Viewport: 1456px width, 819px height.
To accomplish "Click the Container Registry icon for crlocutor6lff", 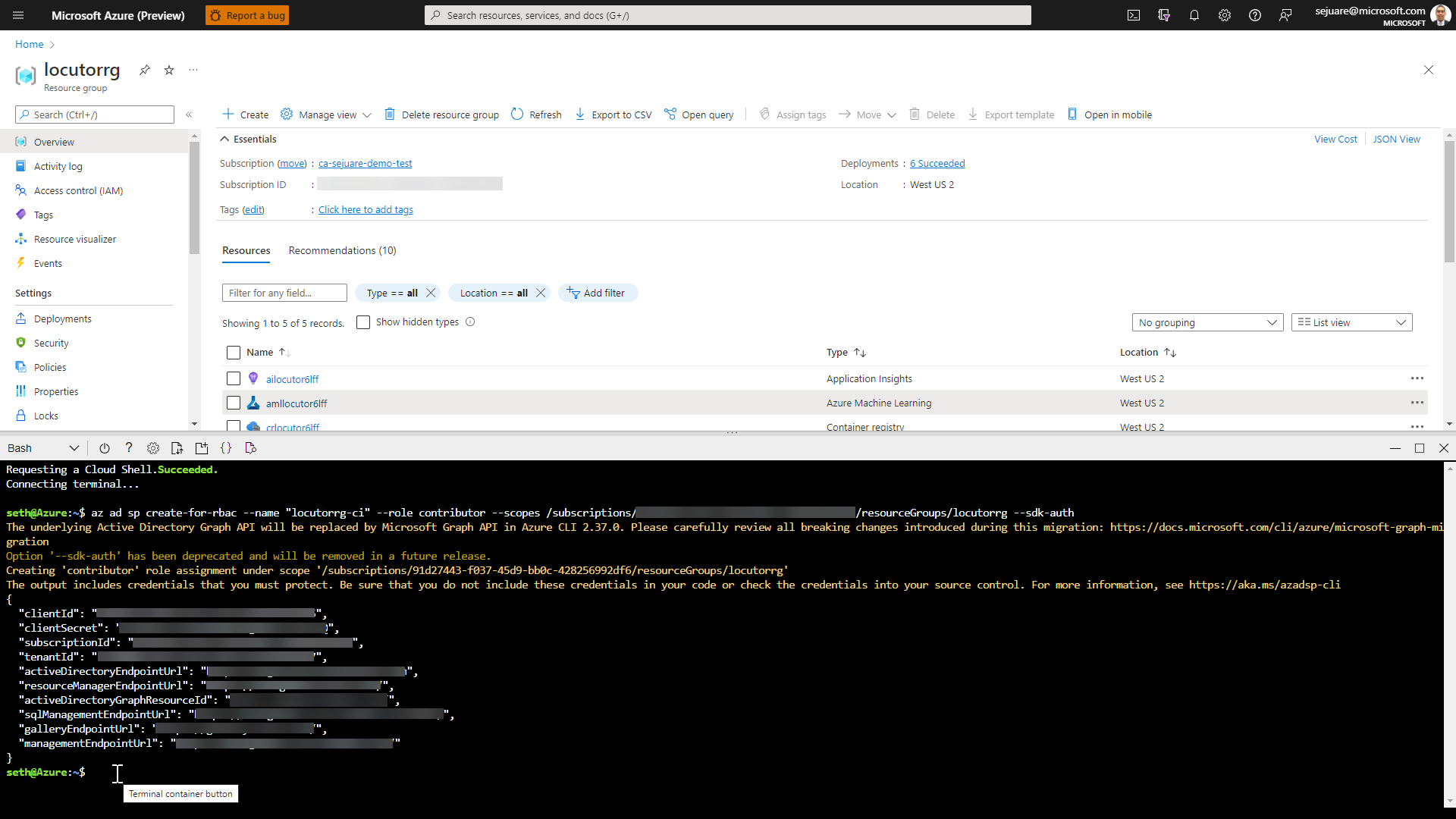I will coord(253,426).
